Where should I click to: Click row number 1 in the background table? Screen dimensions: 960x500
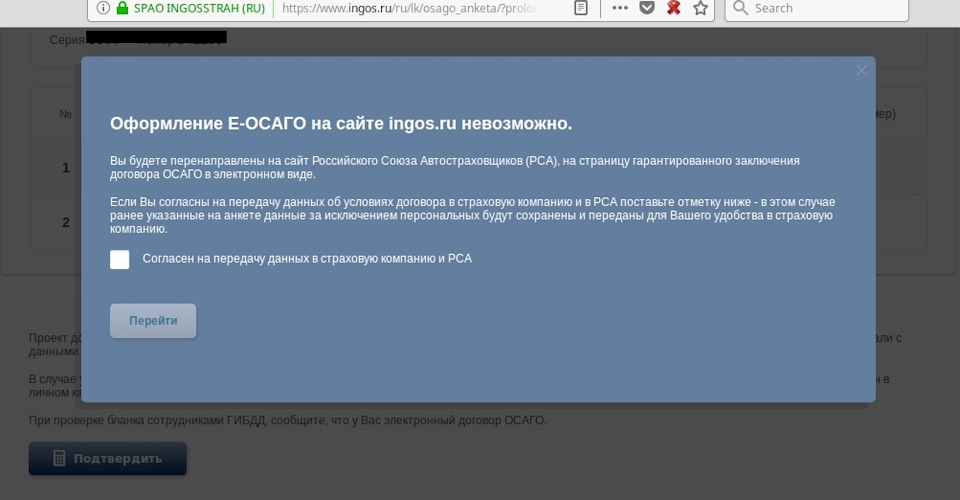coord(66,168)
